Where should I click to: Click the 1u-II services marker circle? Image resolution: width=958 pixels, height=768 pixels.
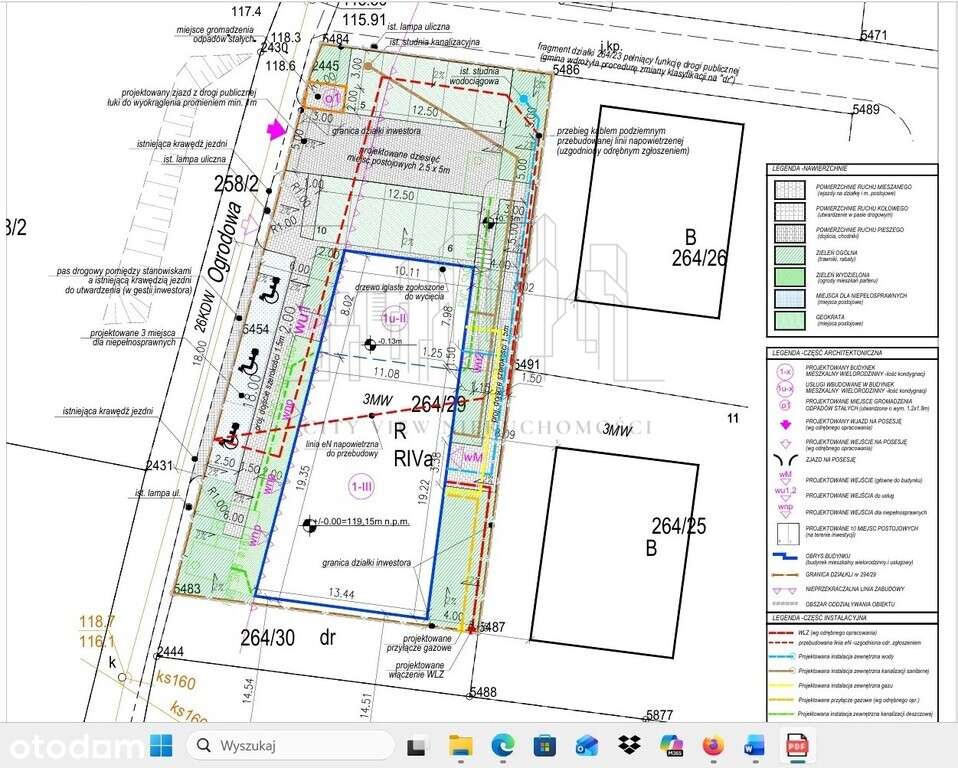point(394,318)
